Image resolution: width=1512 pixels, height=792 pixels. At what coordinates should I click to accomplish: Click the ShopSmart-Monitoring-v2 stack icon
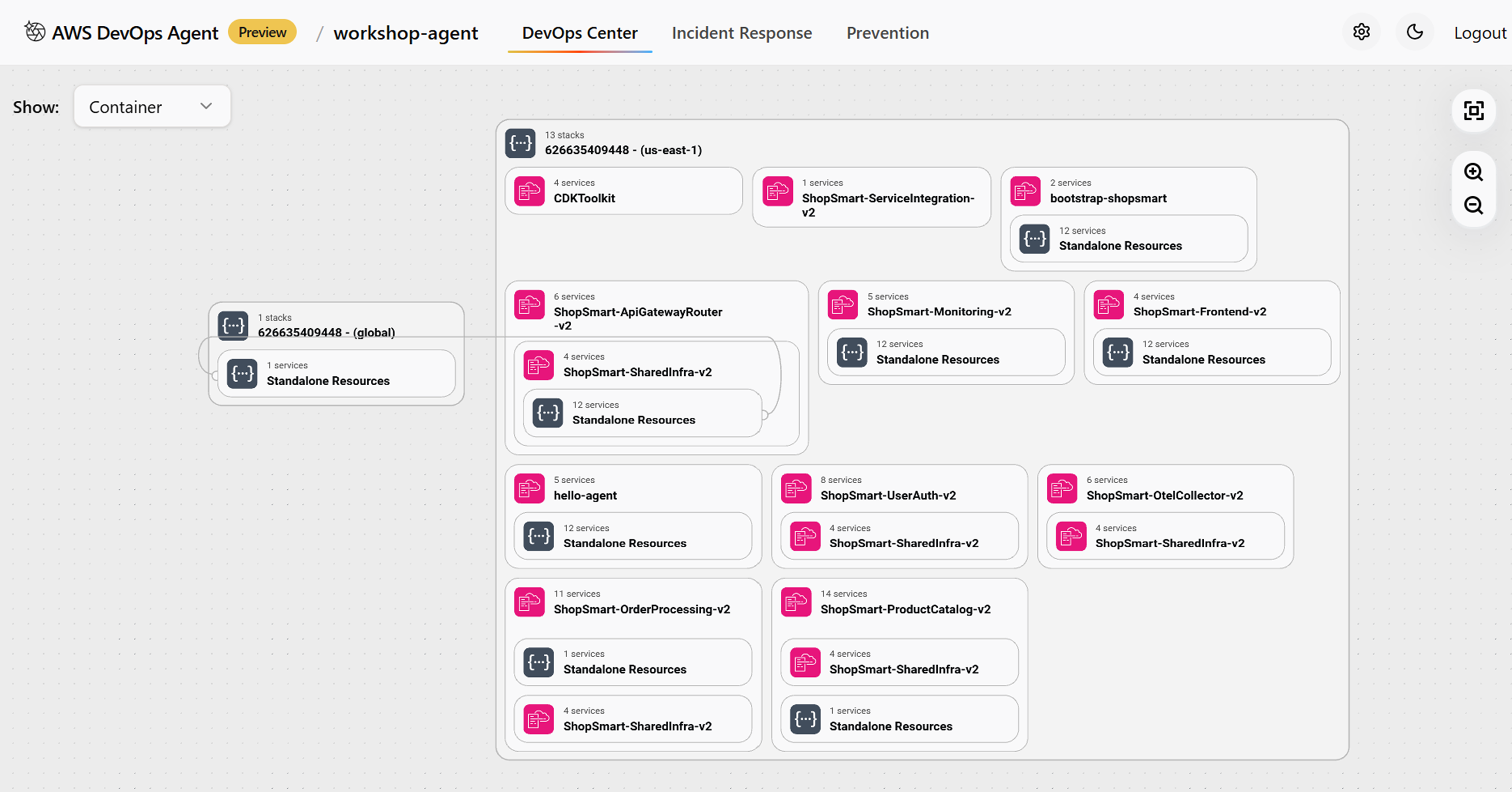[x=843, y=305]
